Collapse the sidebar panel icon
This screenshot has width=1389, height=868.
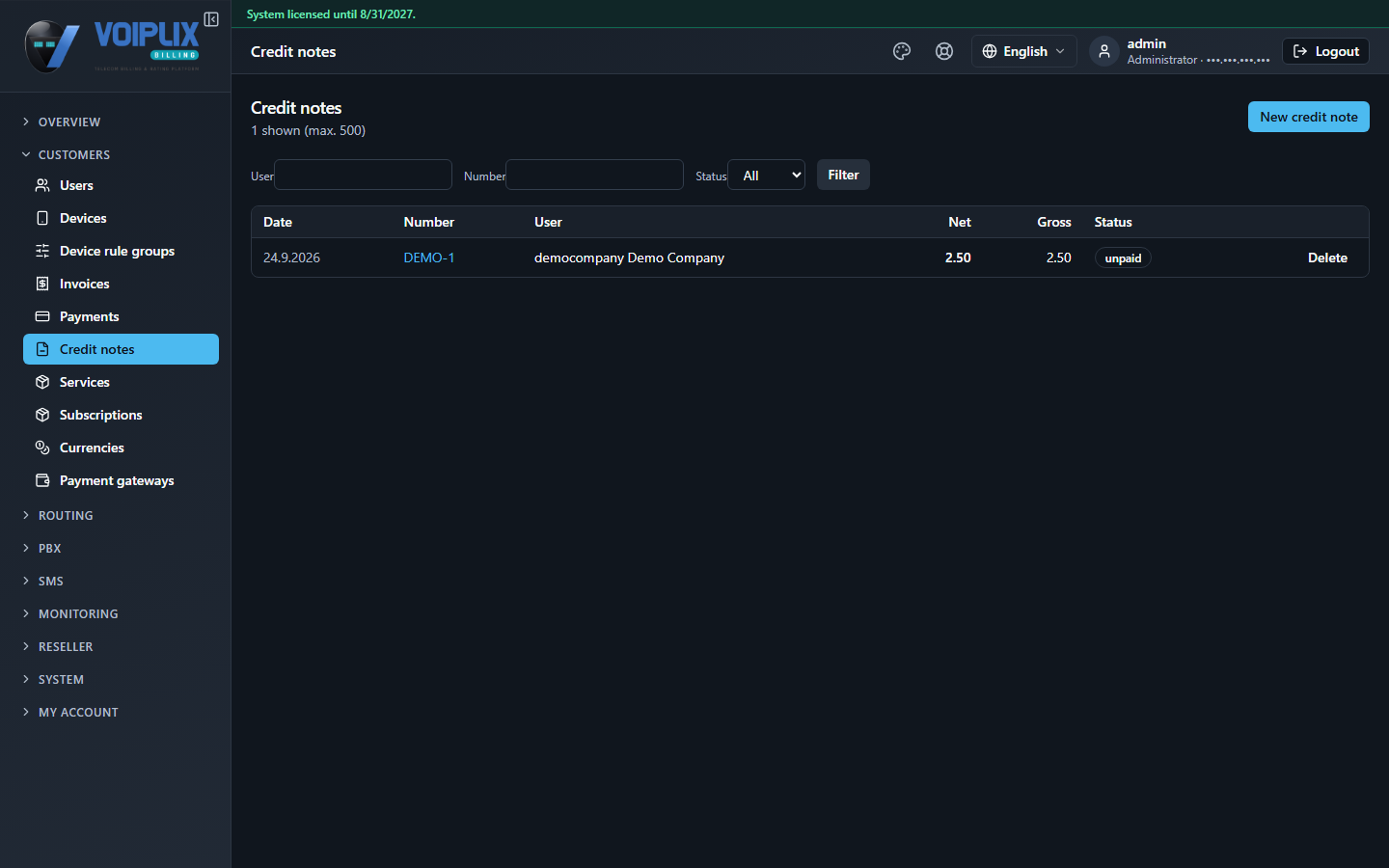point(211,19)
